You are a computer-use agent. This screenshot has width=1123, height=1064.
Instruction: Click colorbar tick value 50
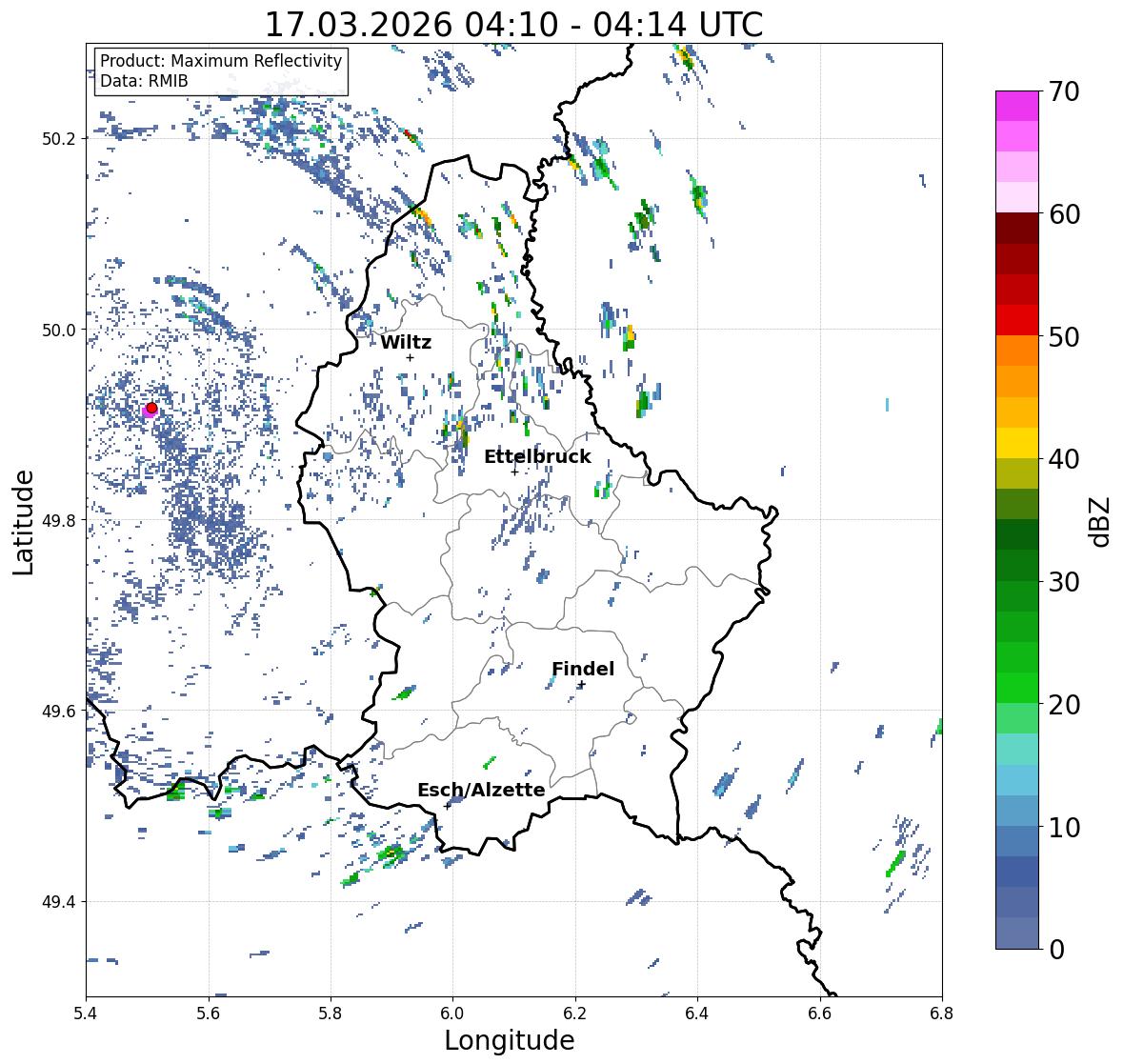[1064, 336]
